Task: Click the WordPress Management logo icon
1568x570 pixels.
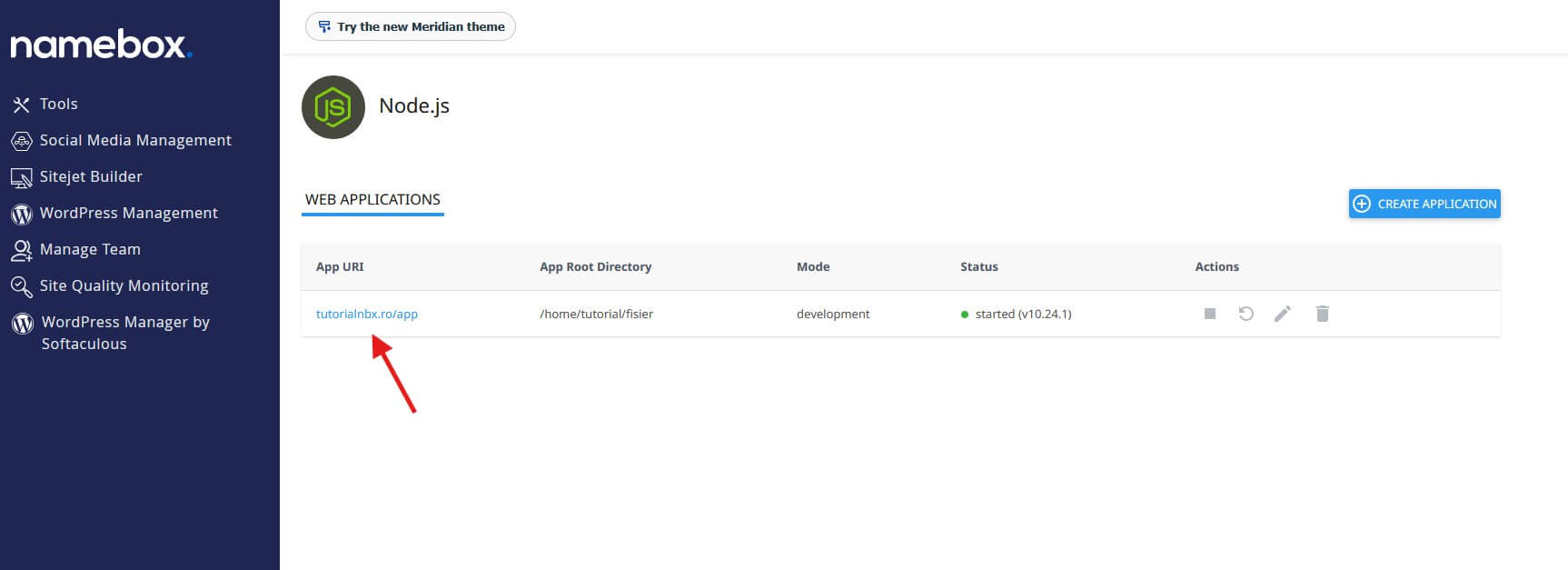Action: click(x=21, y=214)
